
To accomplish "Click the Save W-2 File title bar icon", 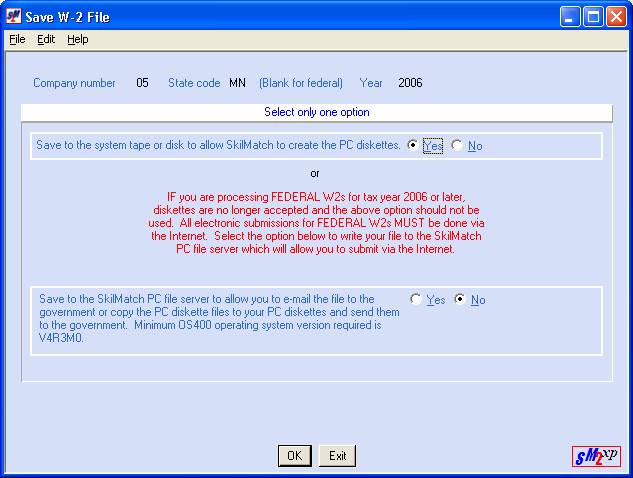I will 14,17.
